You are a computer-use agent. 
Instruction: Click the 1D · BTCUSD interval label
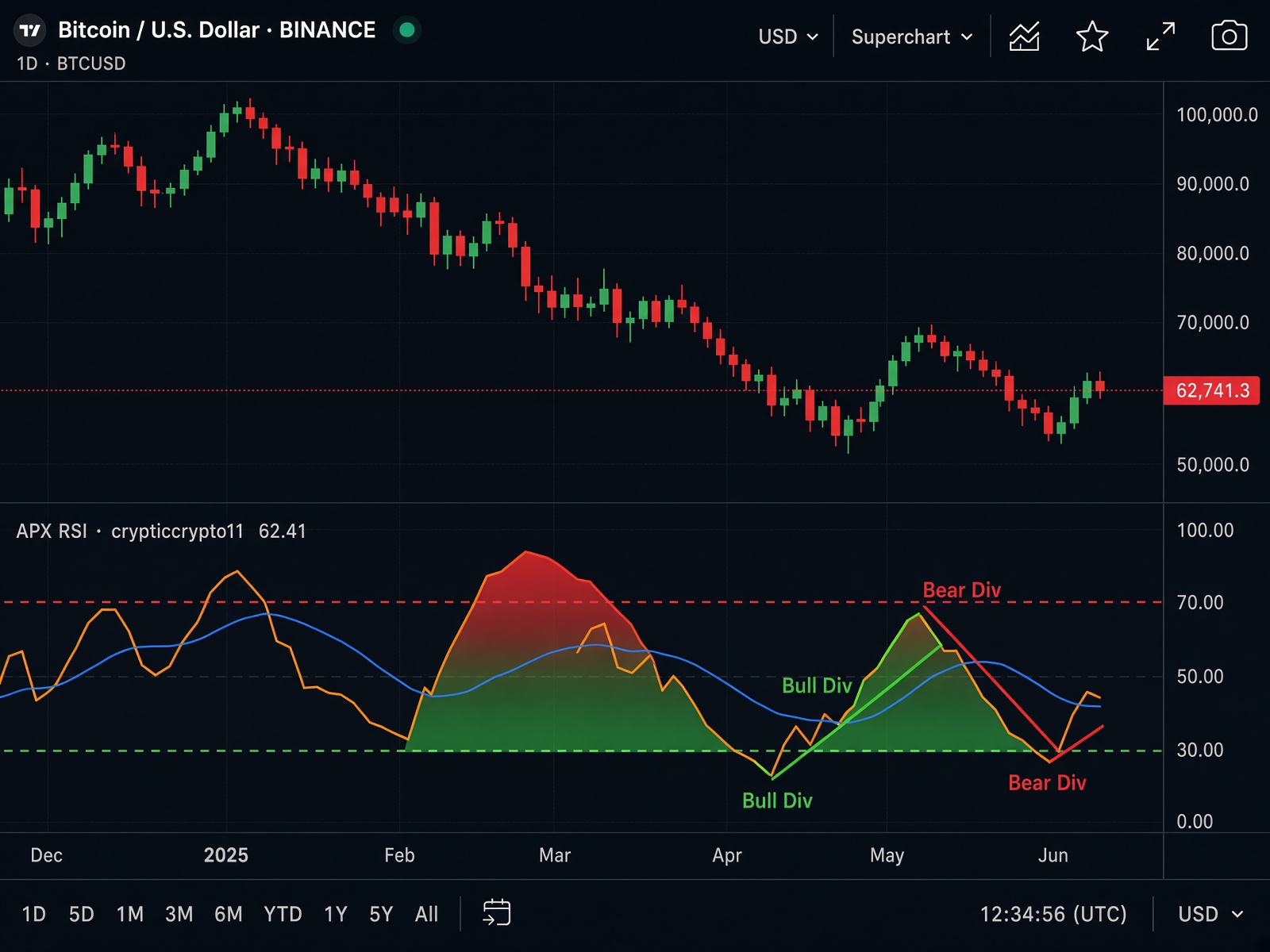71,63
